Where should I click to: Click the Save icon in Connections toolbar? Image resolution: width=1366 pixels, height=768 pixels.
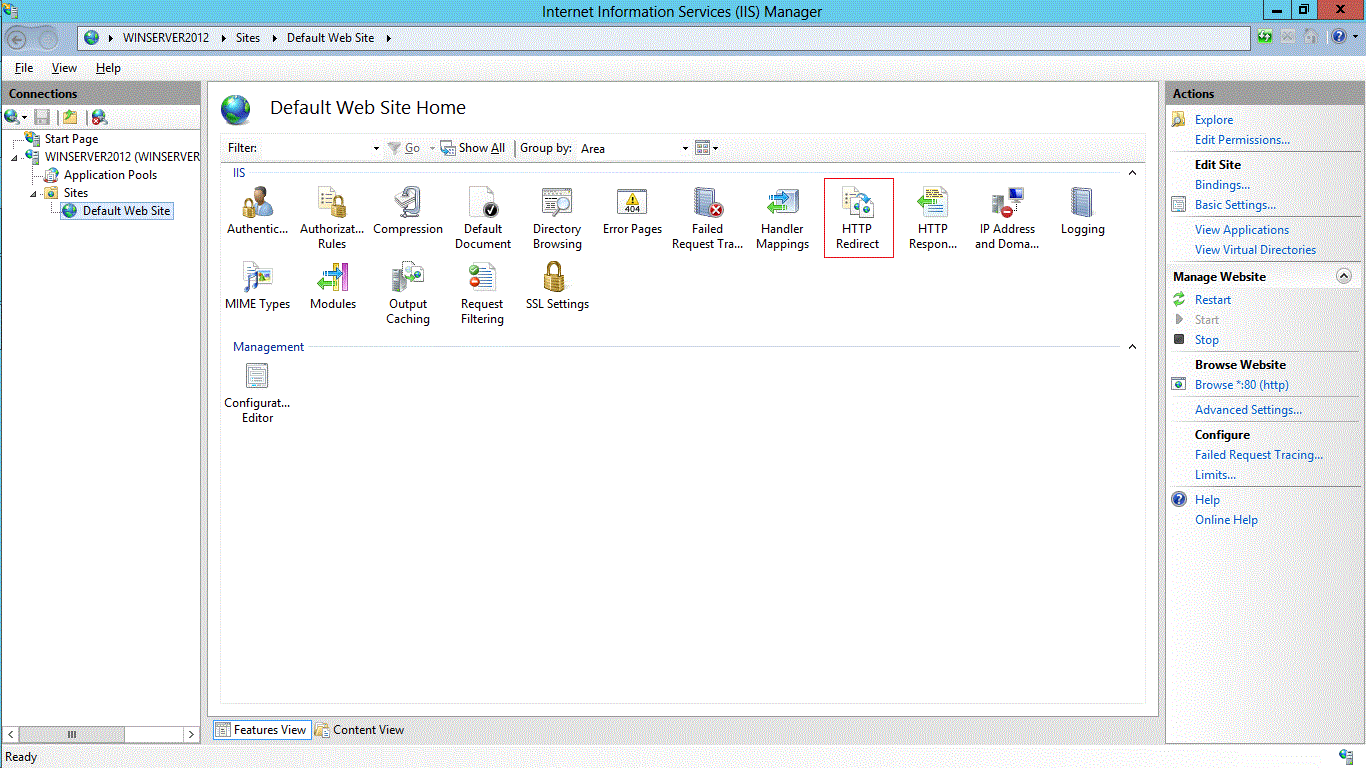42,117
